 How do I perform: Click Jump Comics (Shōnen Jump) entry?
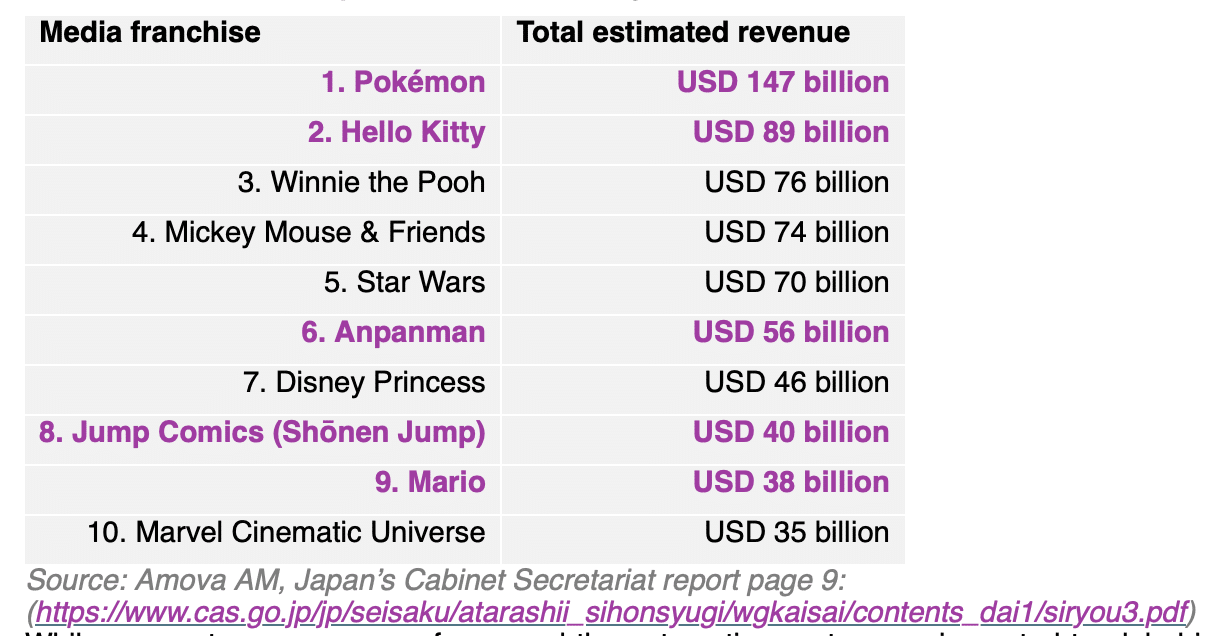(x=262, y=432)
